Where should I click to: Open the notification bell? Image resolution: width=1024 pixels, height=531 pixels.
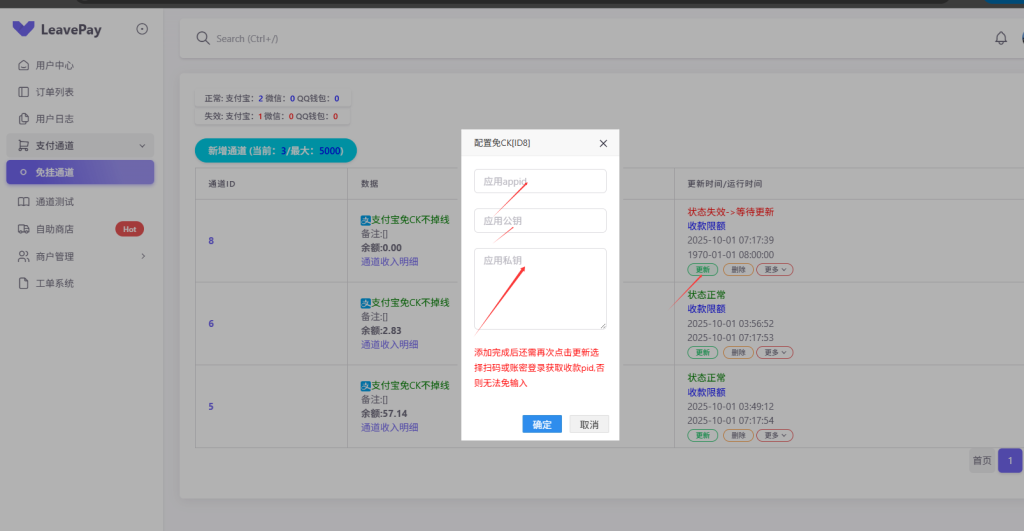pos(1000,39)
